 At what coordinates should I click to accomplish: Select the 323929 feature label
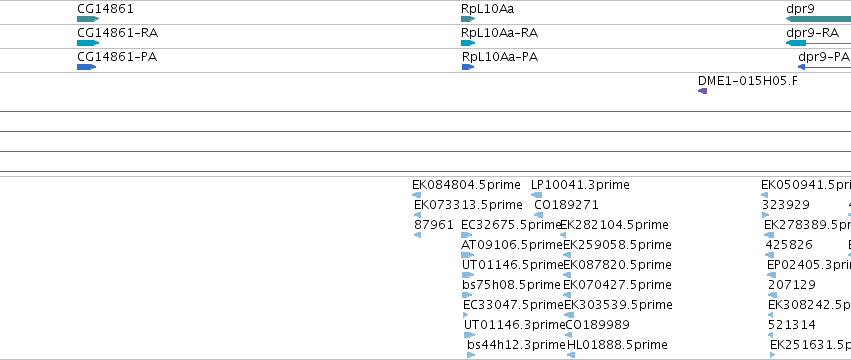pyautogui.click(x=785, y=205)
